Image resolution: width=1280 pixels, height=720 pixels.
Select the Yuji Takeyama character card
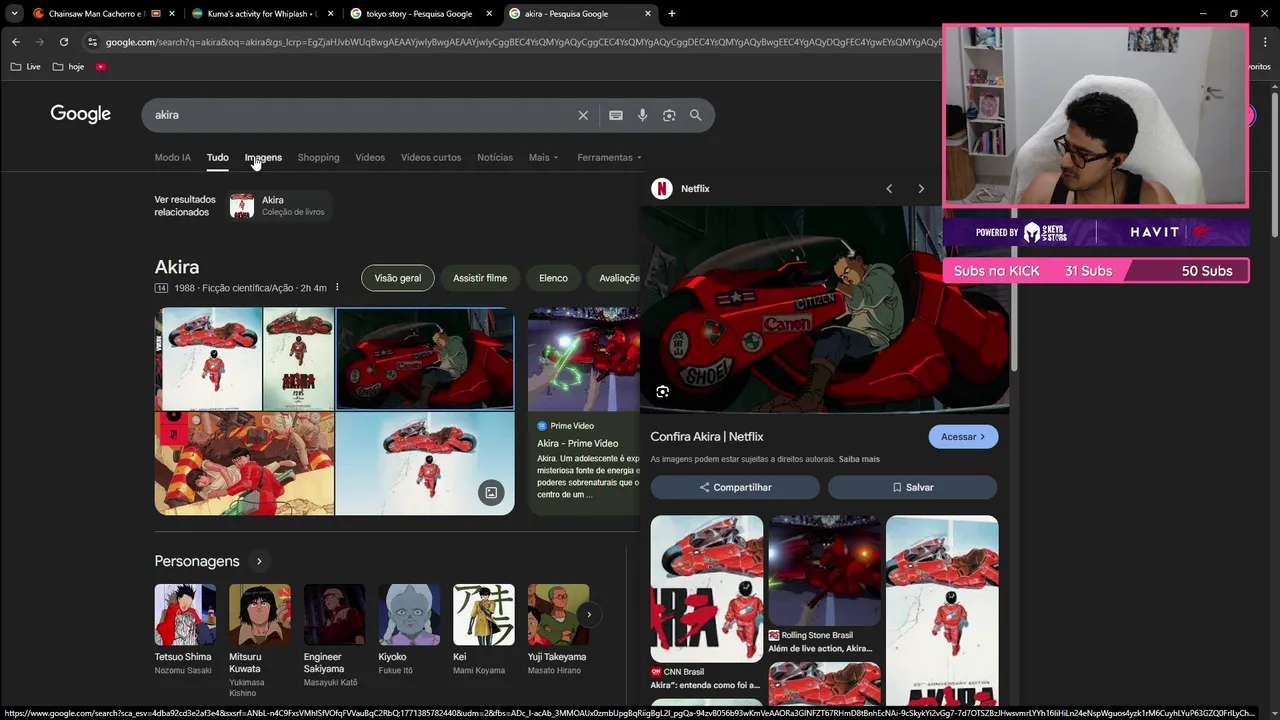[x=559, y=629]
